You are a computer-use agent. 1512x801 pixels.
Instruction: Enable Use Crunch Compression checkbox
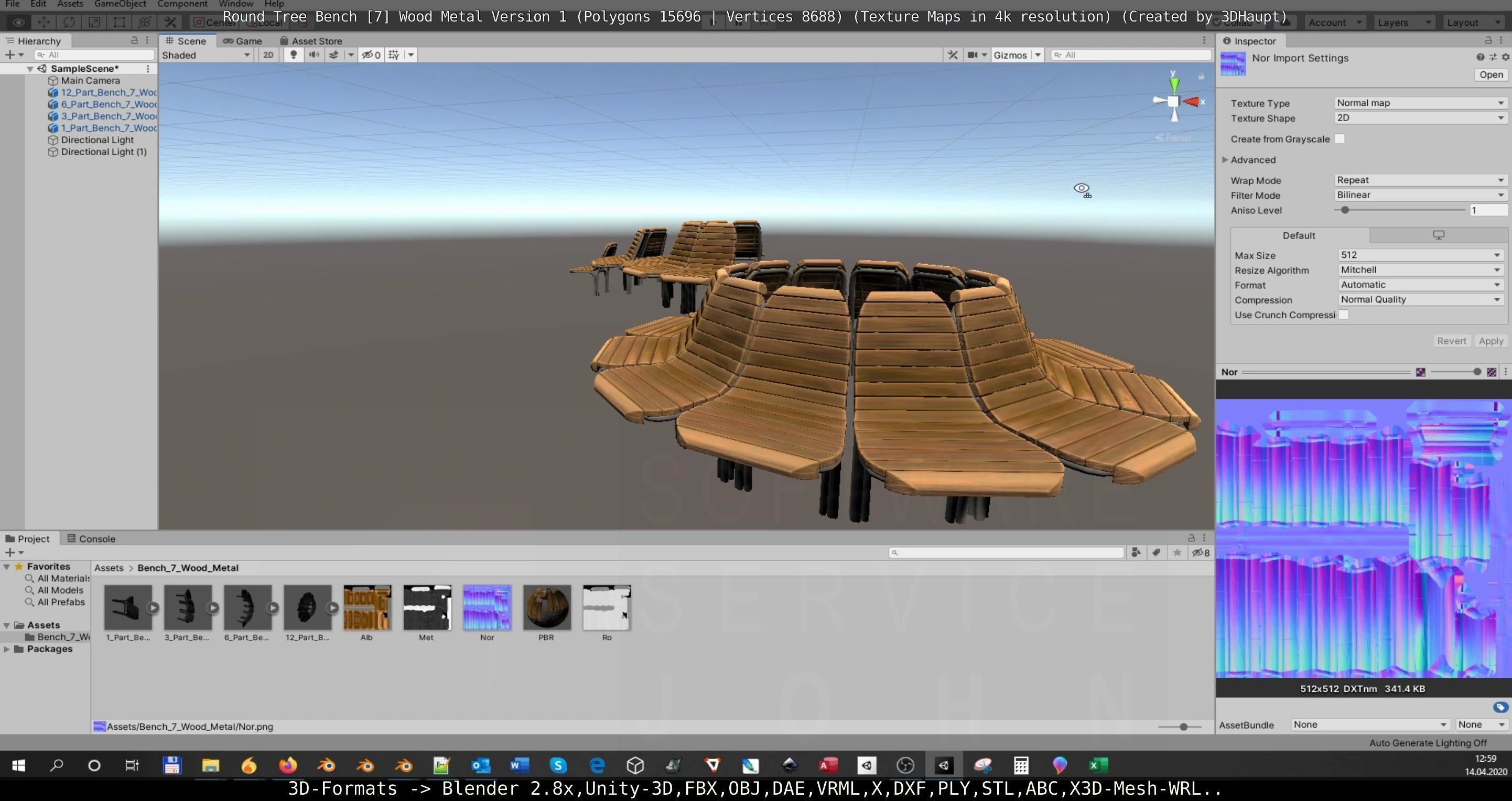[1344, 315]
